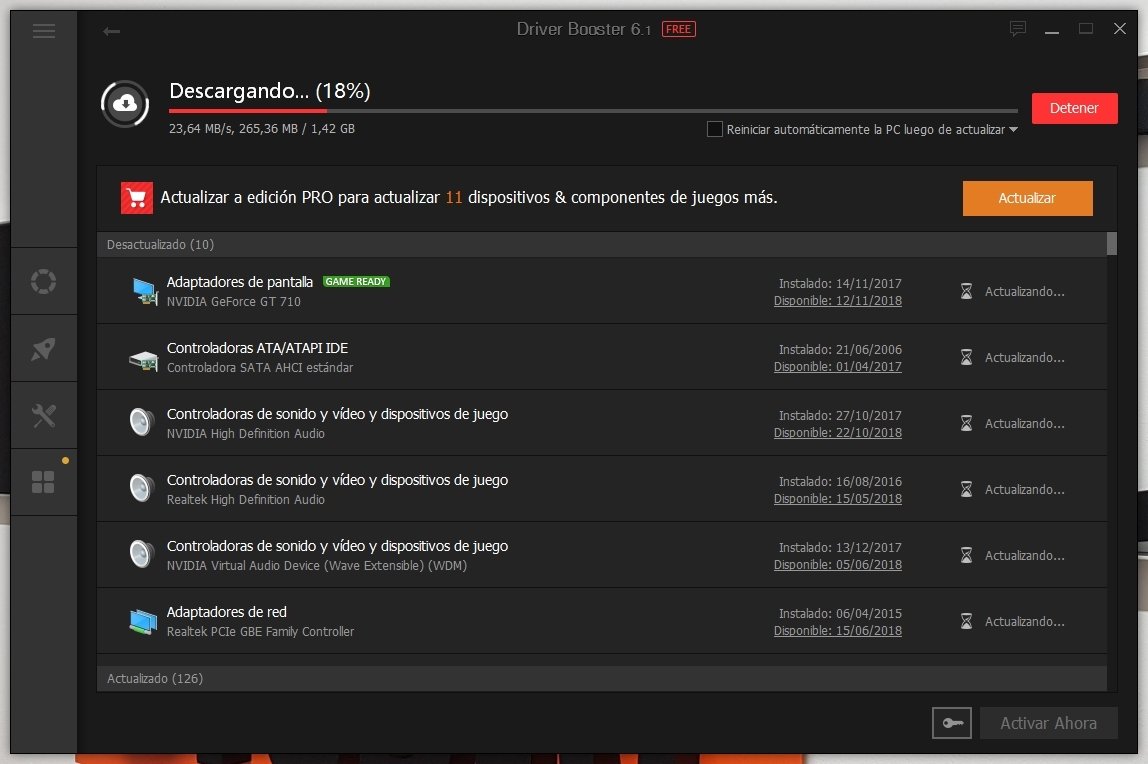This screenshot has height=764, width=1148.
Task: Expand the Actualizado (126) section
Action: pyautogui.click(x=601, y=678)
